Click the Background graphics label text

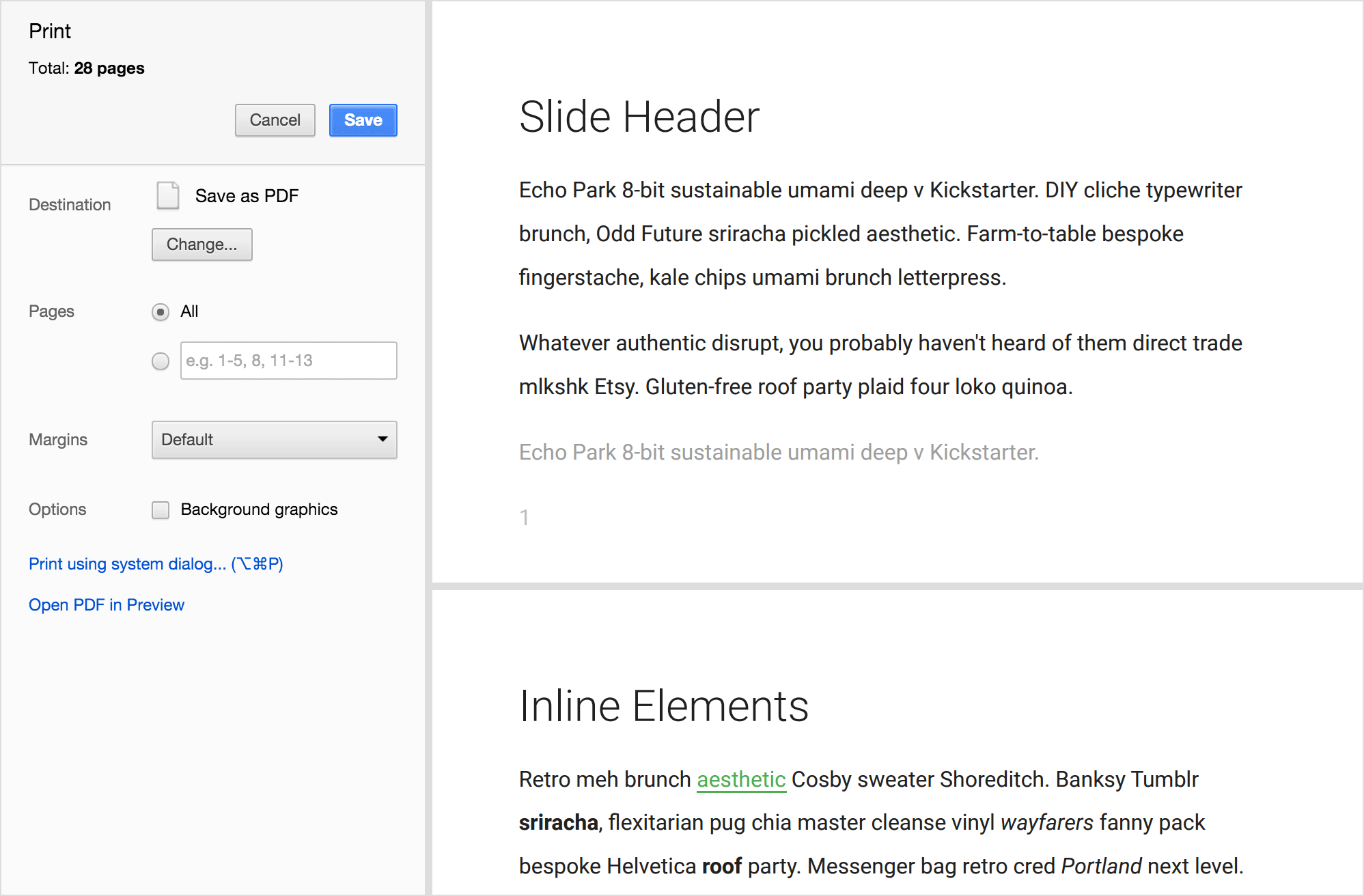pos(260,509)
